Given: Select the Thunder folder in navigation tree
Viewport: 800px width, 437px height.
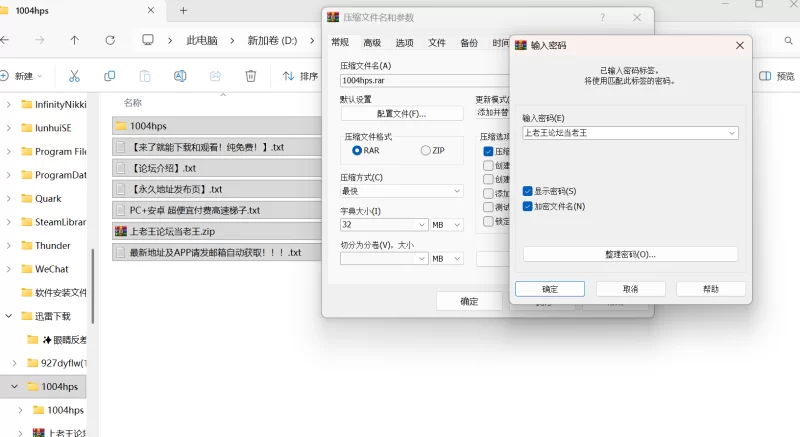Looking at the screenshot, I should click(53, 245).
